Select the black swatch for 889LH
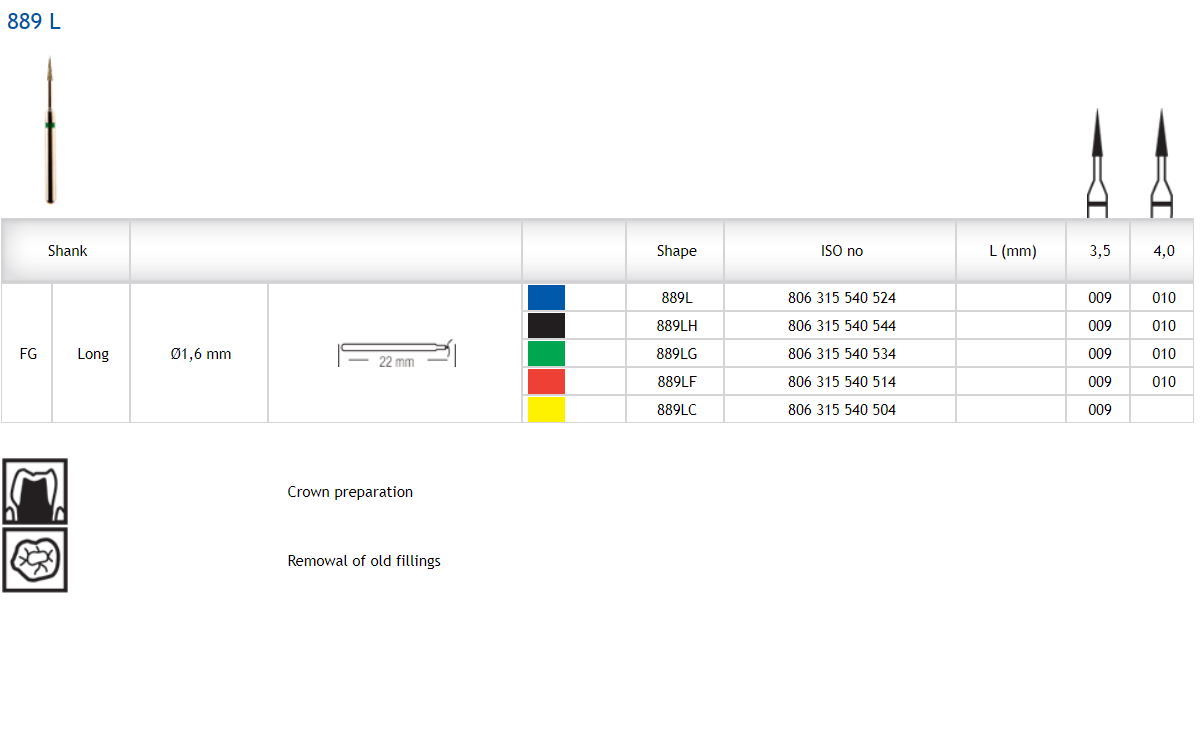The image size is (1200, 753). pyautogui.click(x=546, y=325)
